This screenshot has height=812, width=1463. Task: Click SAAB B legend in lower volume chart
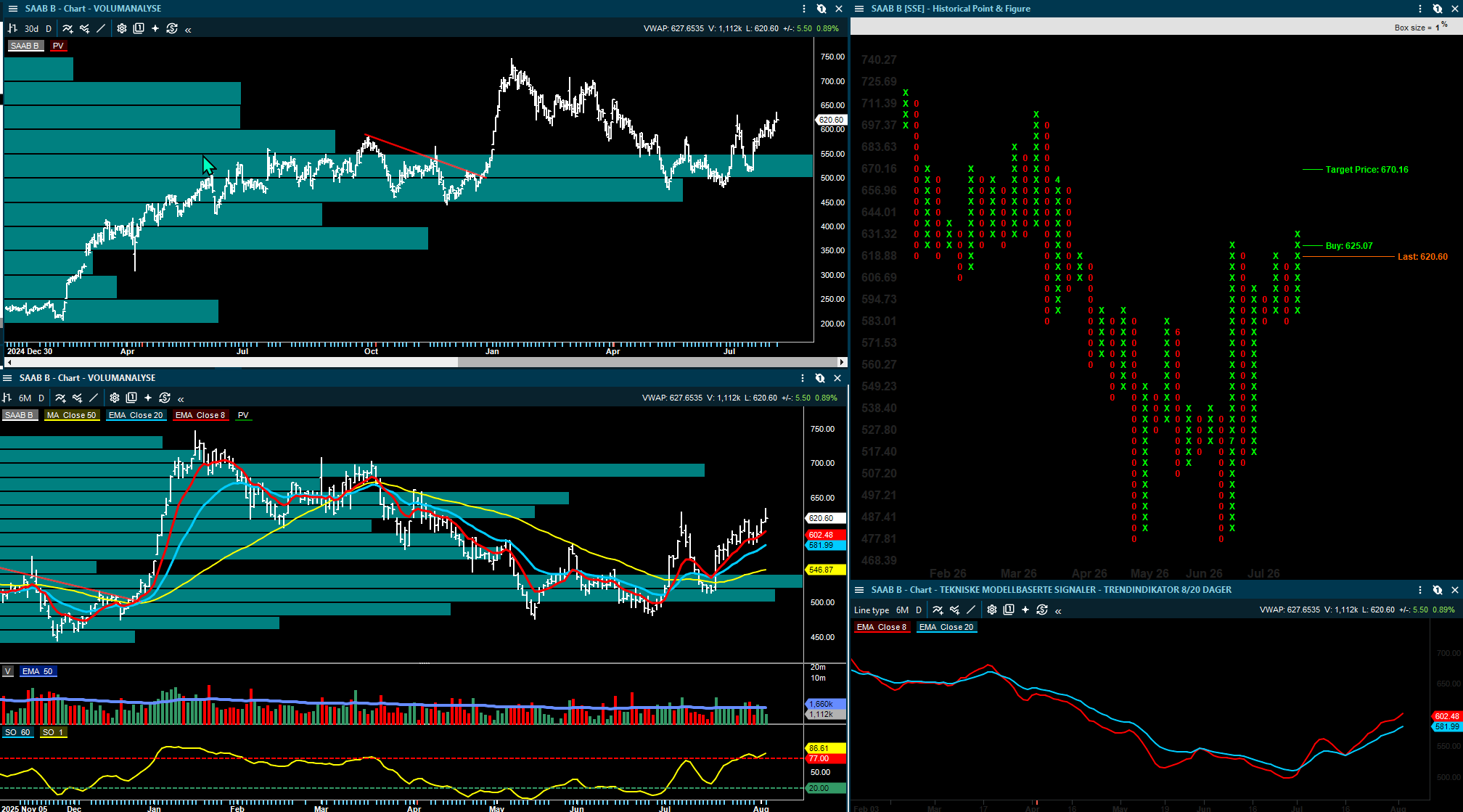[x=19, y=415]
